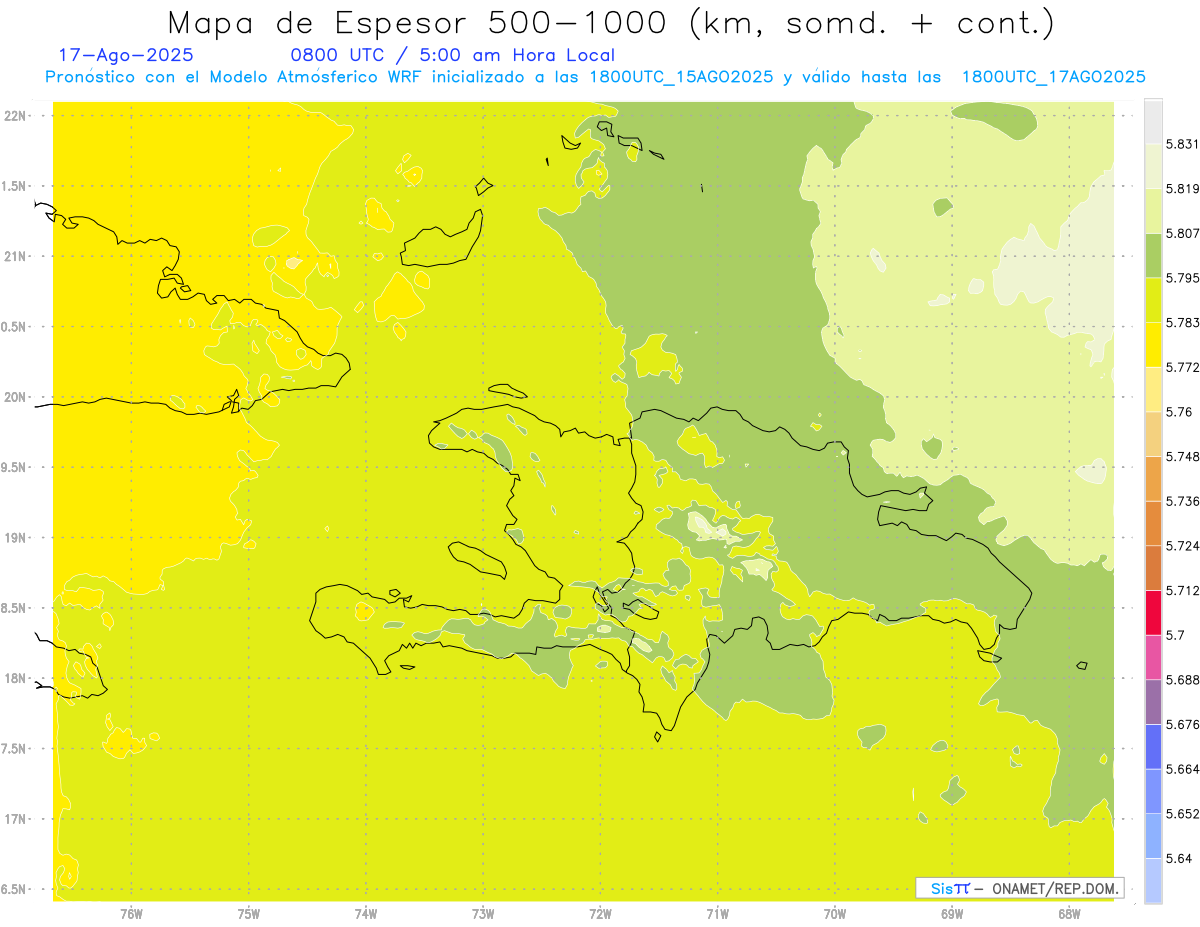Click the yellow-green swatch between 5.795 and 5.783
Viewport: 1200px width, 927px height.
pyautogui.click(x=1153, y=300)
